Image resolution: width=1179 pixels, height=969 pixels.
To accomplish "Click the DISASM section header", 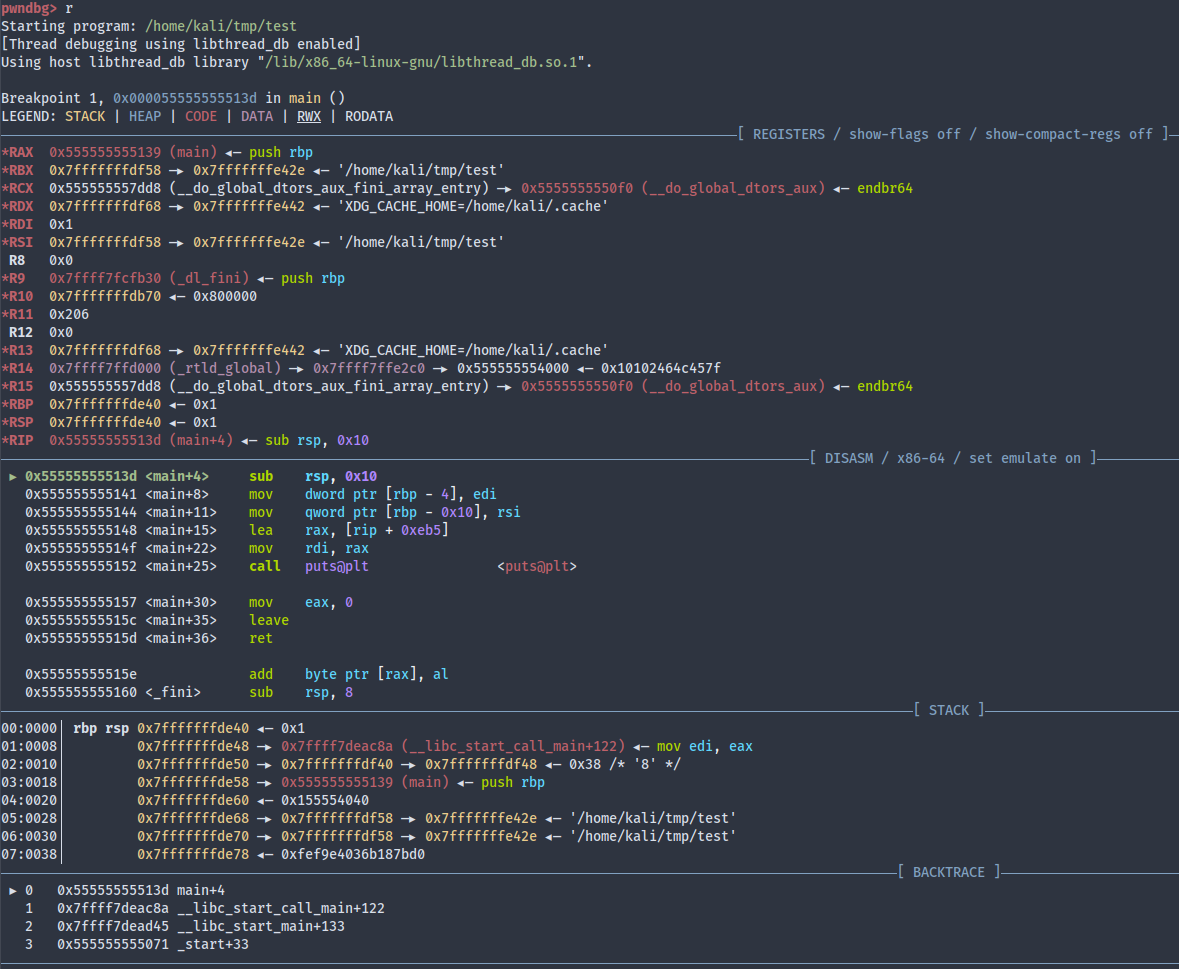I will click(x=848, y=458).
